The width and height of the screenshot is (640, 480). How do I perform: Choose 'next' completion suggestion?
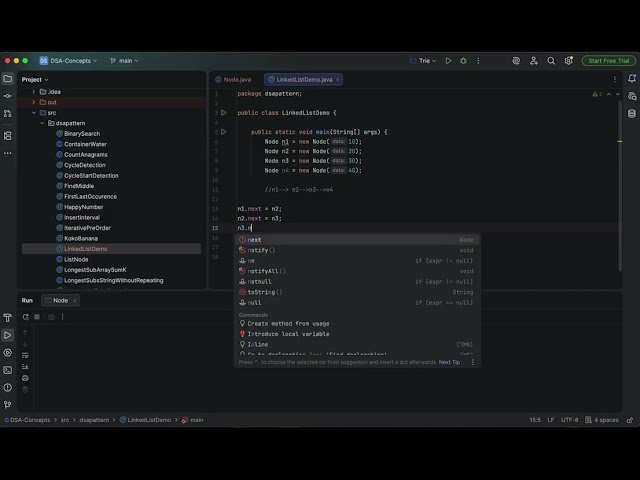click(x=357, y=240)
